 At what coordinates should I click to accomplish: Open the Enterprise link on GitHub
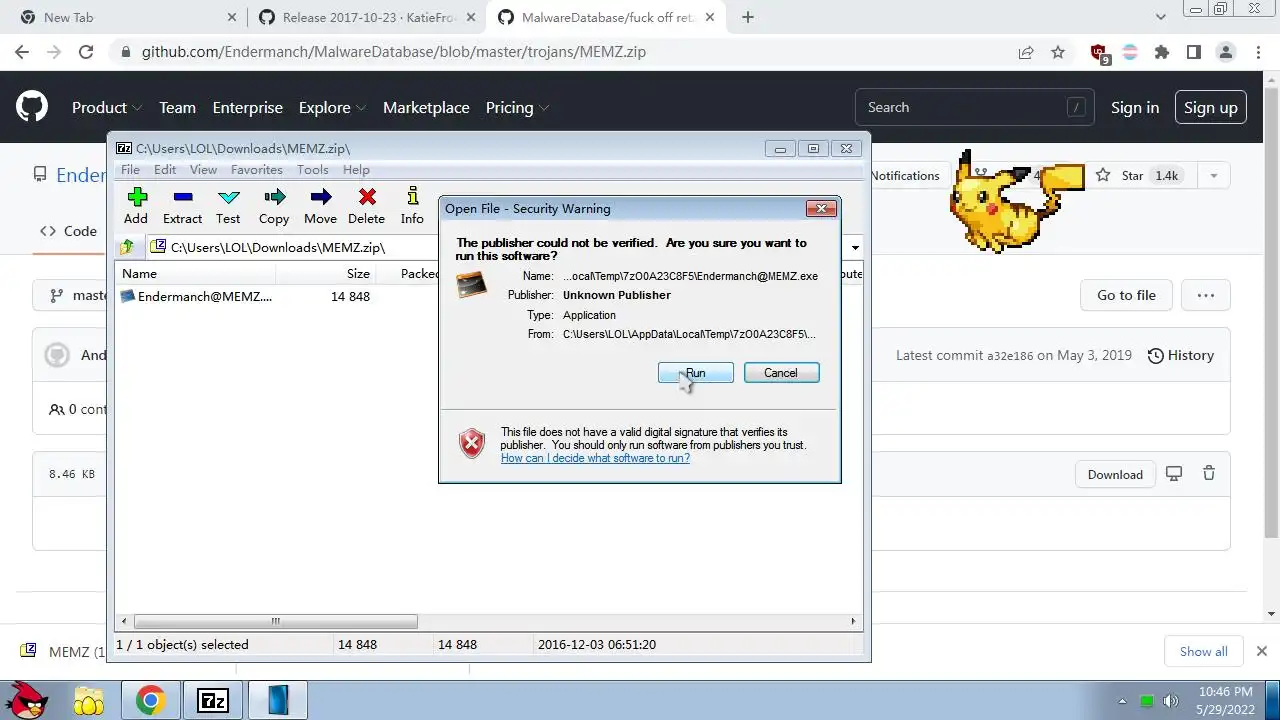coord(248,108)
